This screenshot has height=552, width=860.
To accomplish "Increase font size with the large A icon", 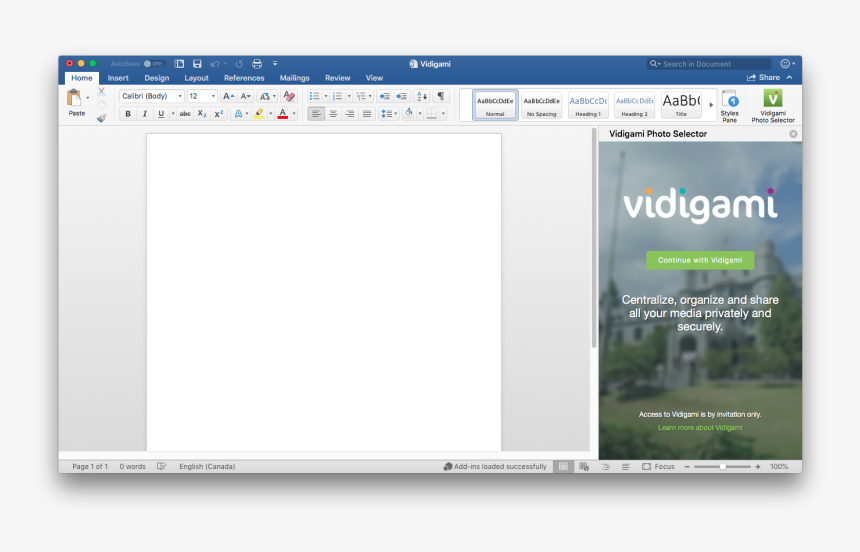I will [x=228, y=96].
